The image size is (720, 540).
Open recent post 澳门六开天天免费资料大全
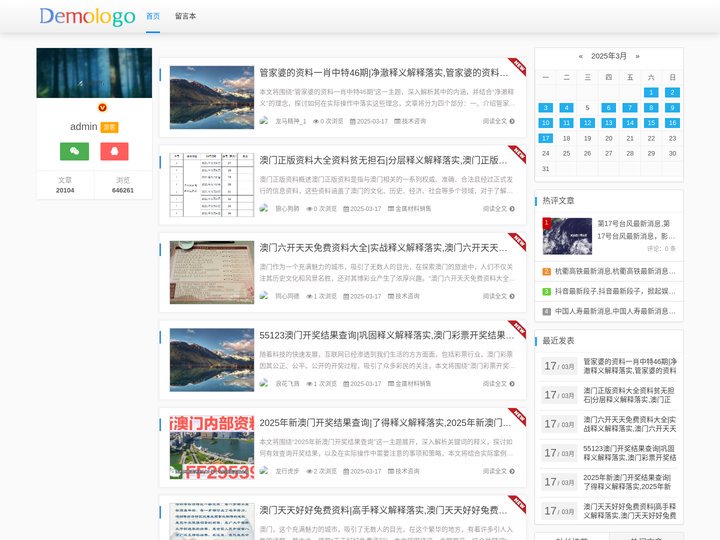tap(630, 424)
